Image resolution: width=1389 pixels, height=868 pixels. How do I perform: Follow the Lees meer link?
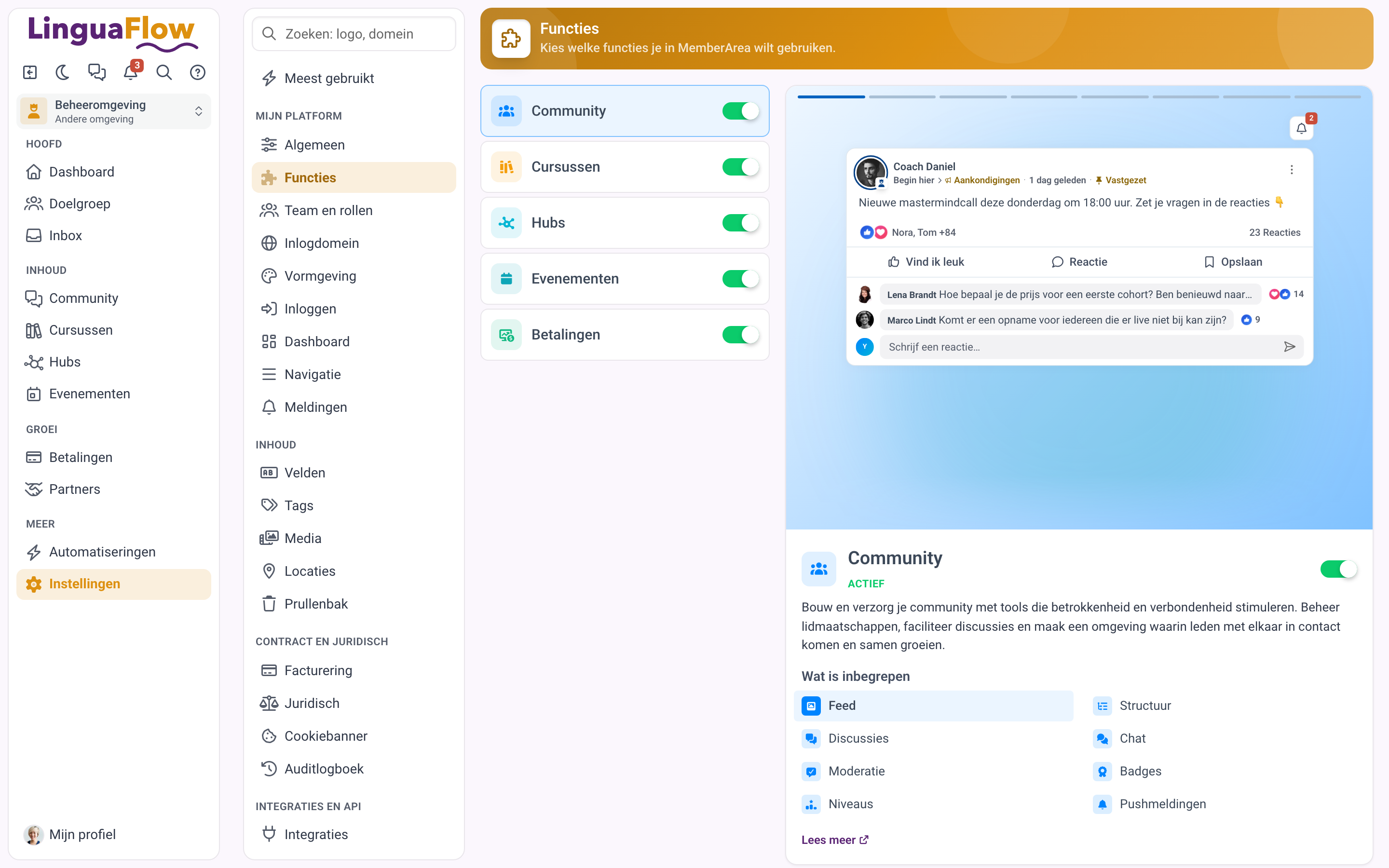(x=834, y=840)
